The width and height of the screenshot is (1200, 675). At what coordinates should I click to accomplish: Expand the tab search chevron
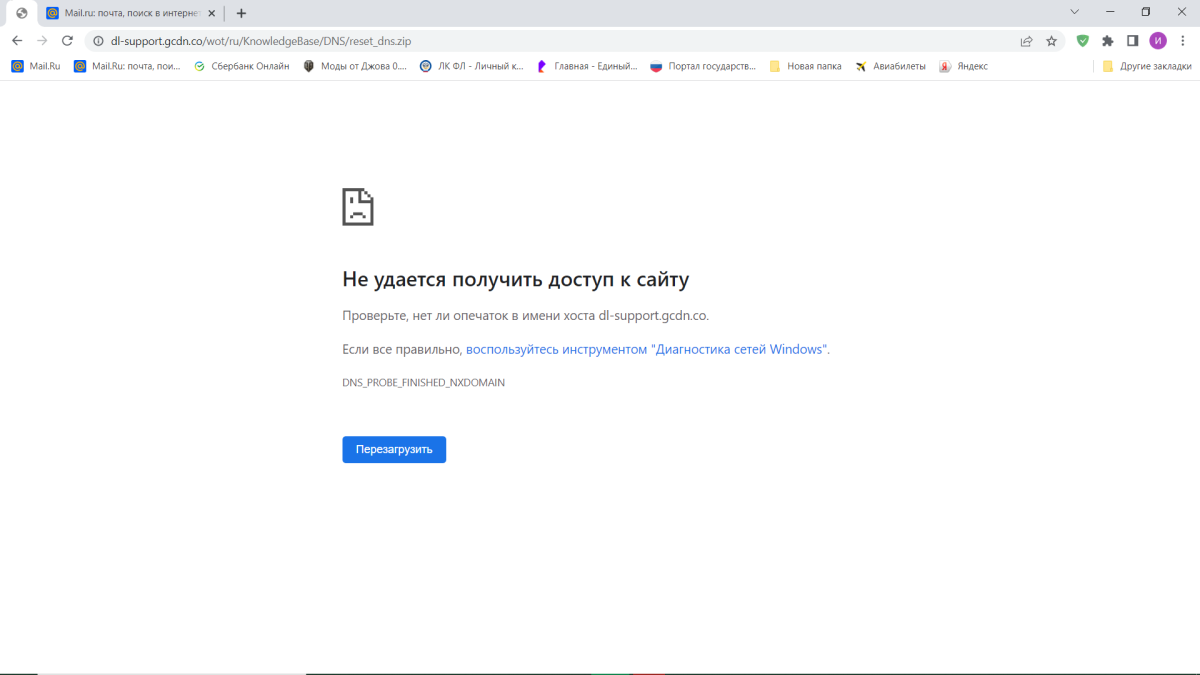coord(1075,12)
